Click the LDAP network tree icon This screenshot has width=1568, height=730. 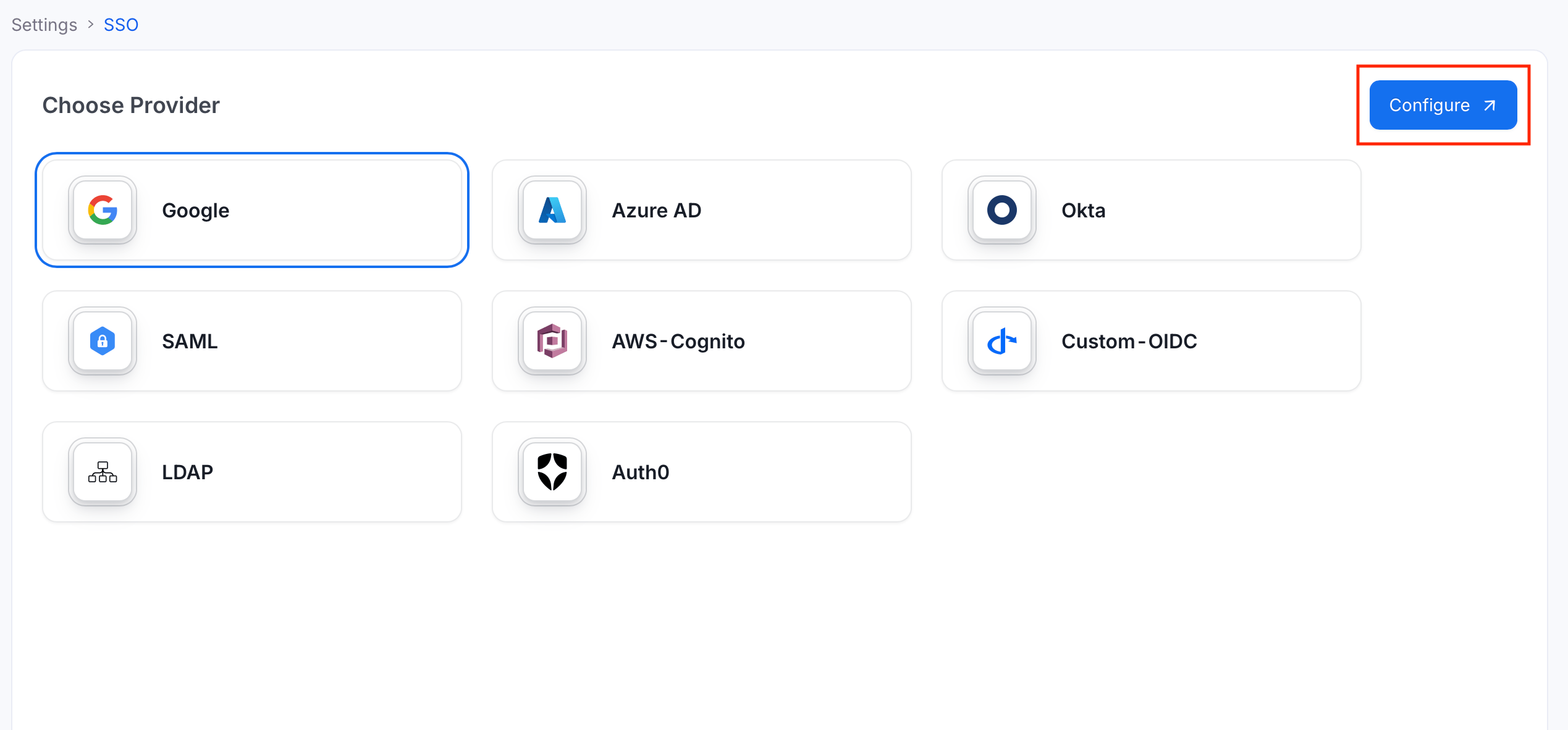103,472
